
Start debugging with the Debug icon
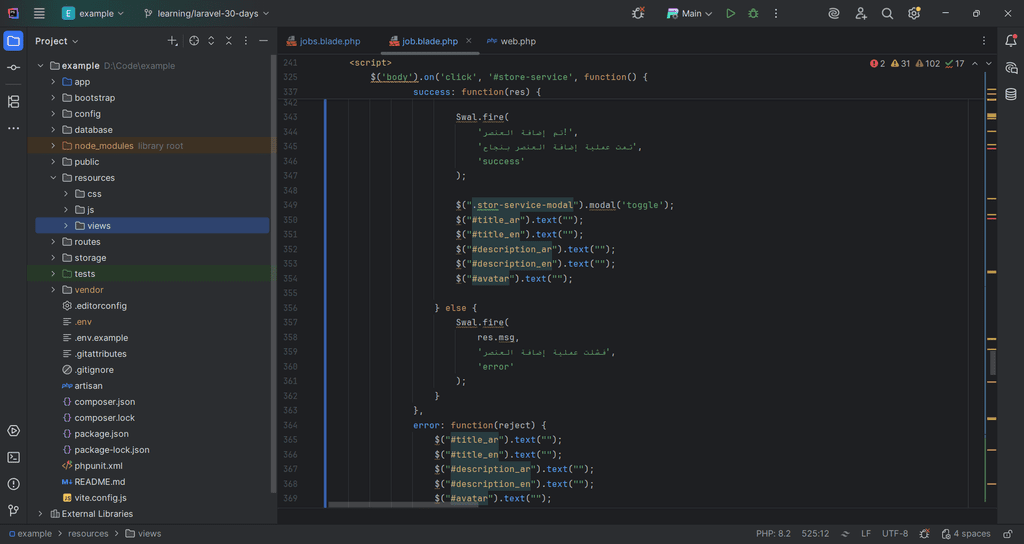coord(753,14)
